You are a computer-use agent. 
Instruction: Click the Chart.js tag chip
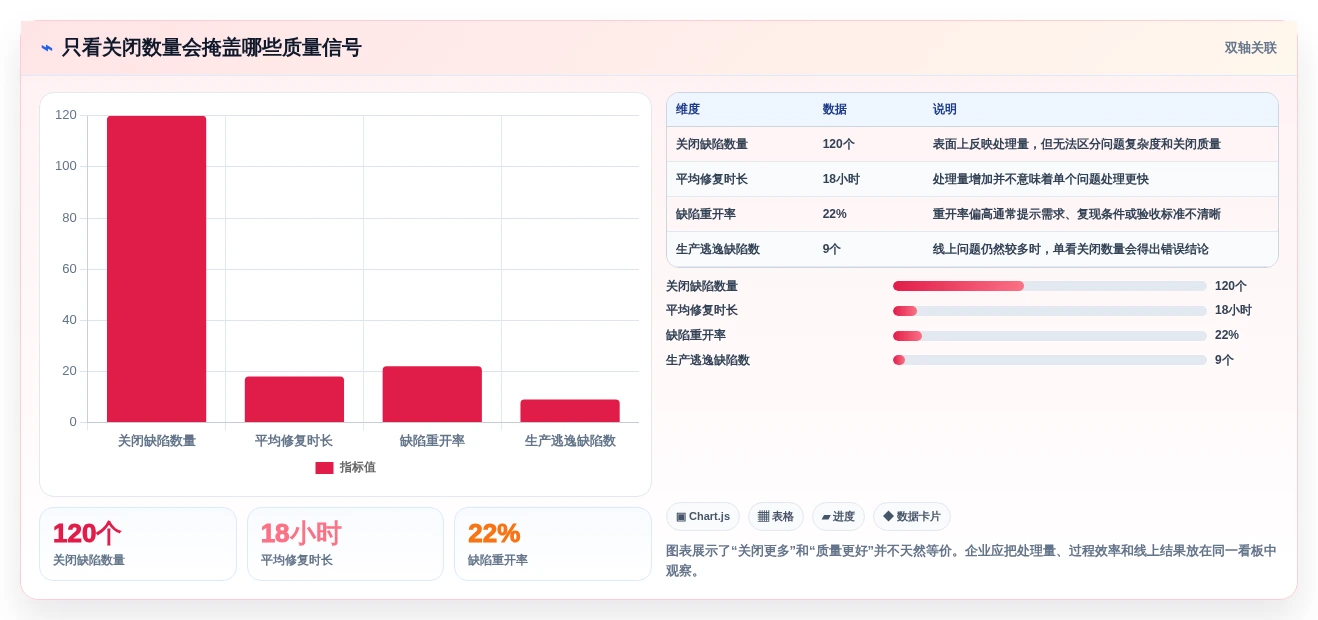703,517
